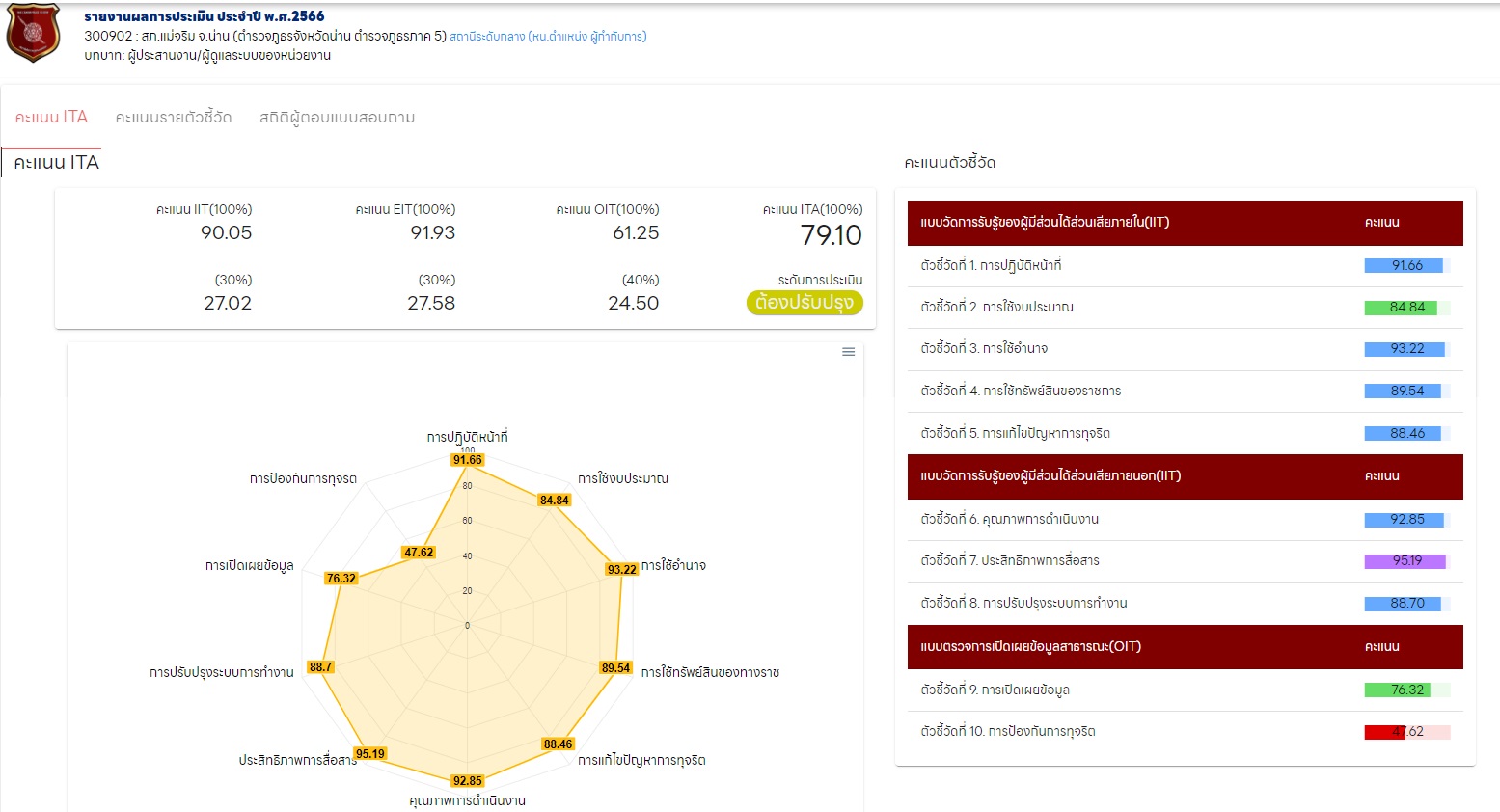The height and width of the screenshot is (812, 1500).
Task: Click the ต้องปรับปรุง evaluation badge
Action: [x=804, y=303]
